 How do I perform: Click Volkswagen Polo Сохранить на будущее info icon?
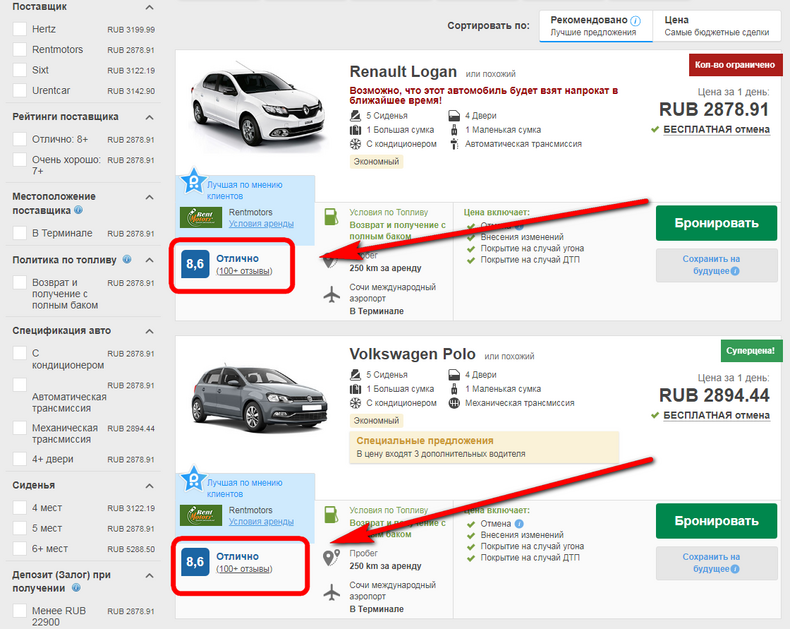735,569
